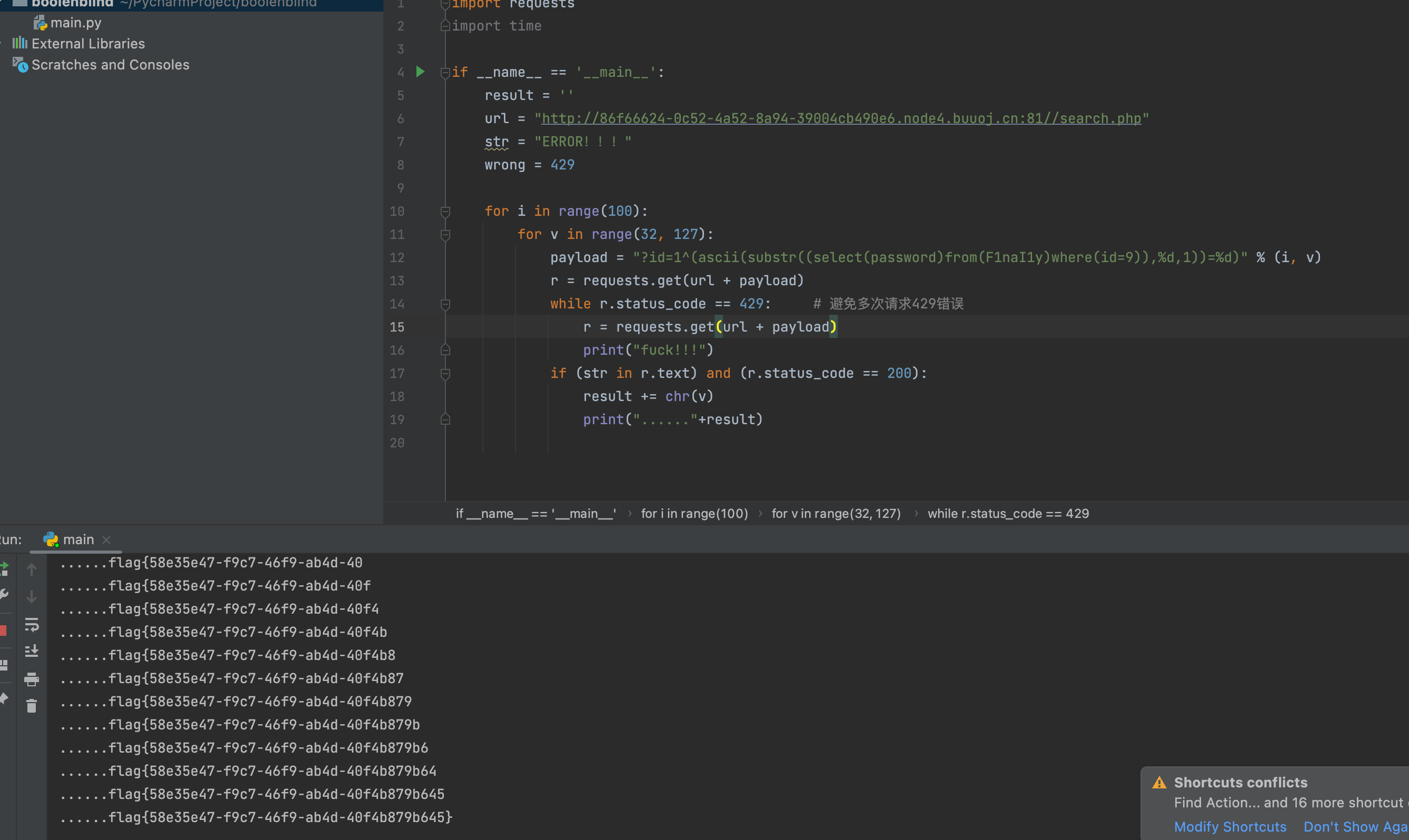Click requests.get call on line 13
1409x840 pixels.
(x=693, y=281)
